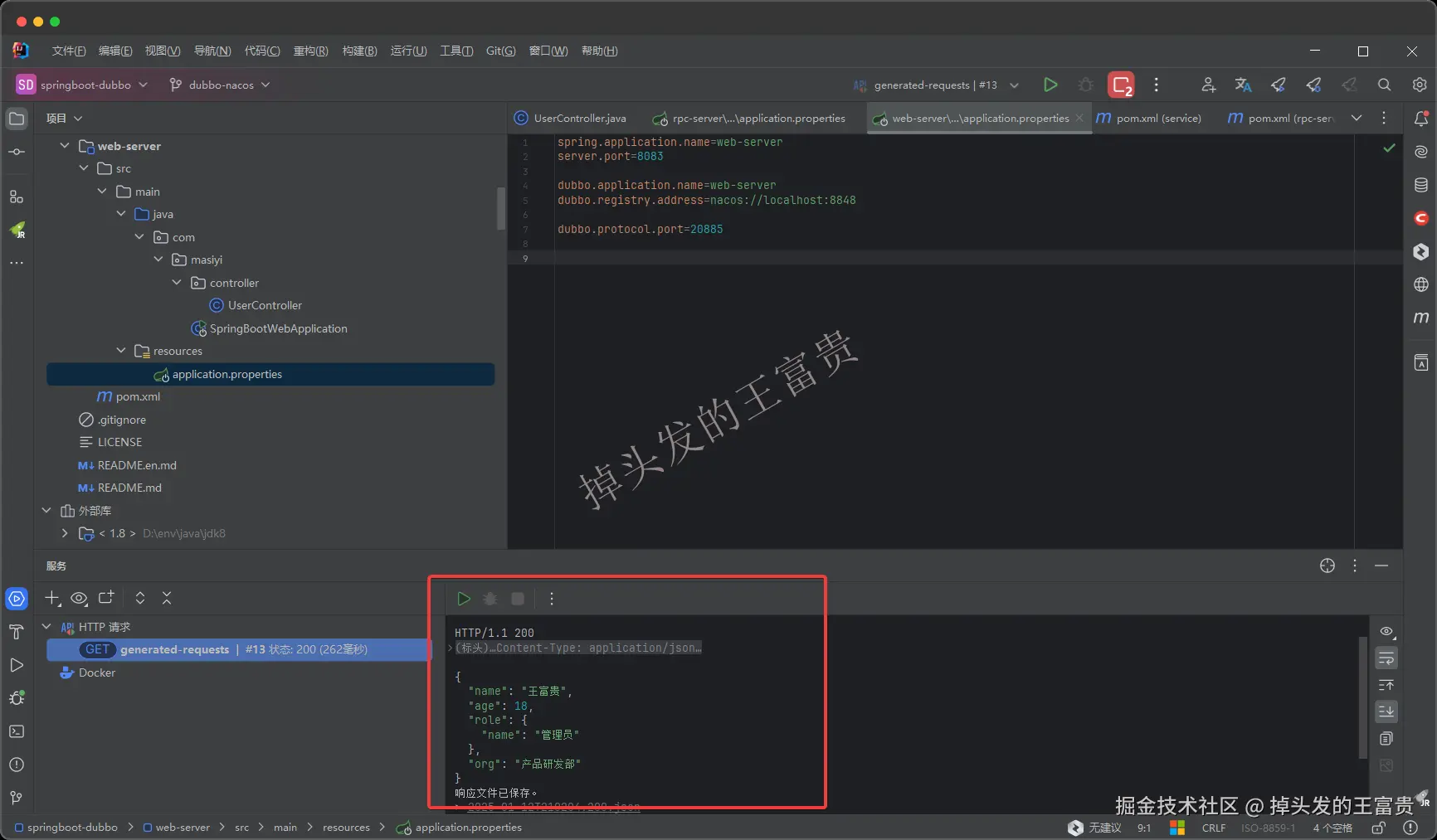Click the response output vertical scrollbar
The image size is (1437, 840).
tap(1362, 697)
